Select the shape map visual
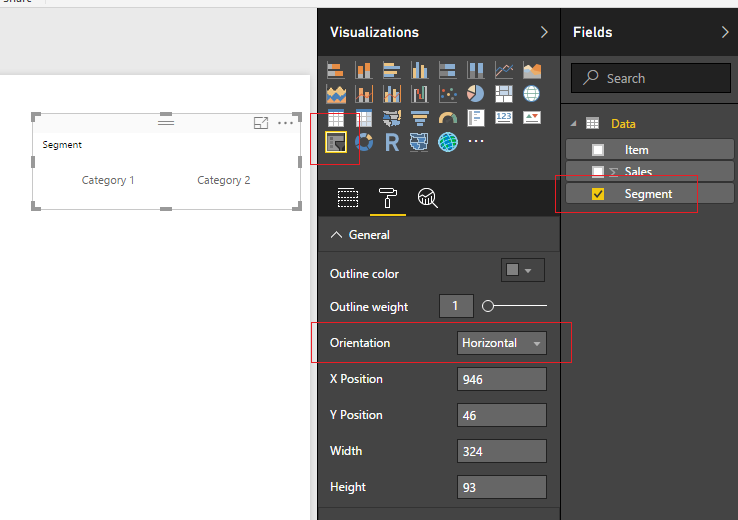The width and height of the screenshot is (738, 520). coord(419,142)
